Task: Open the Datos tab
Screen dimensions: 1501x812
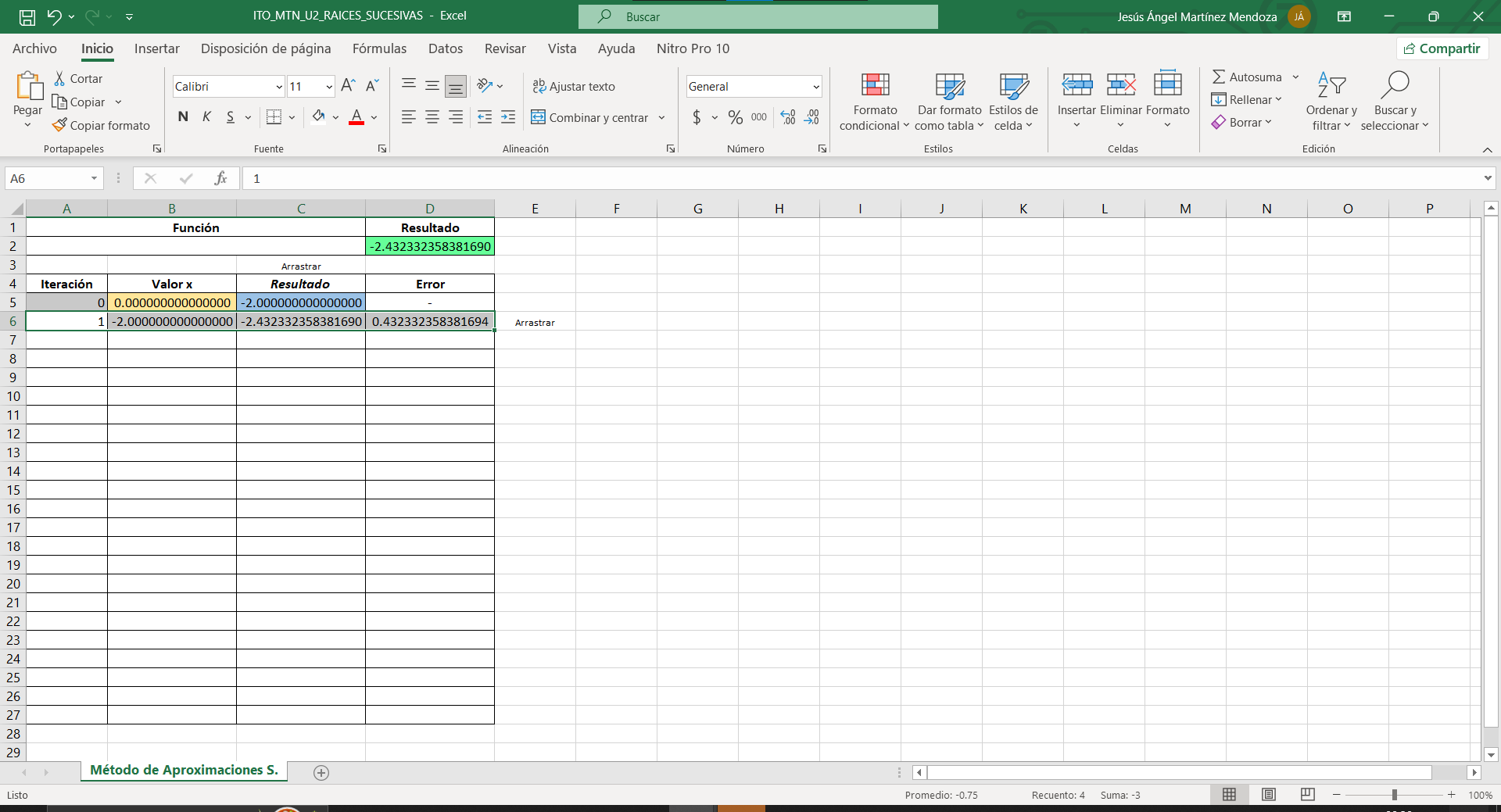Action: pos(446,48)
